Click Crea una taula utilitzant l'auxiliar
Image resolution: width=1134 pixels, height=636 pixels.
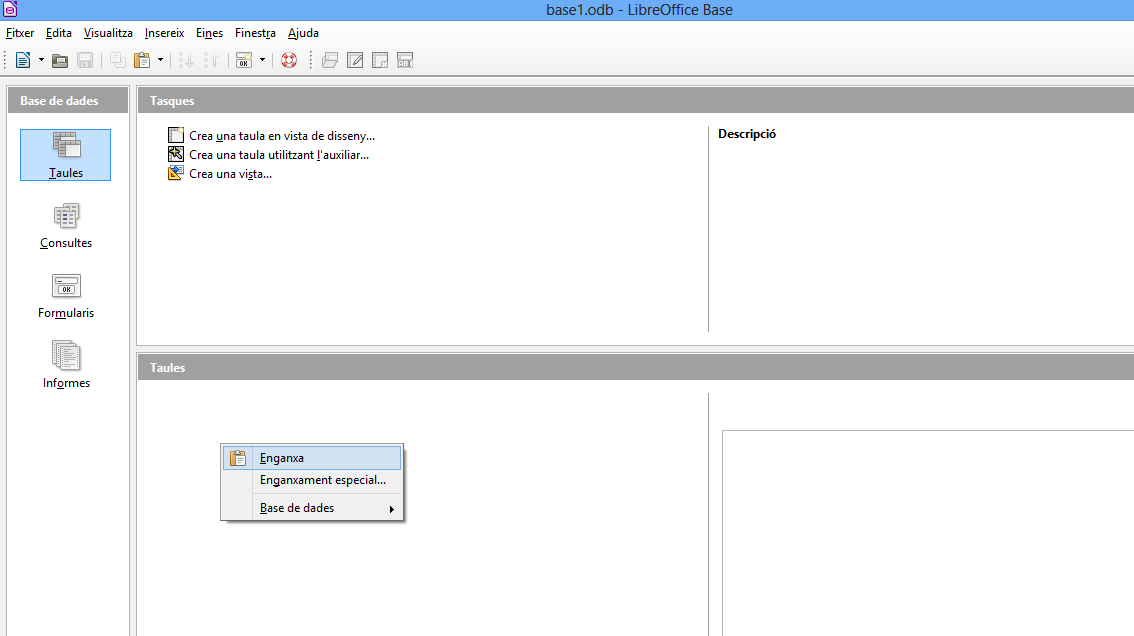[x=279, y=155]
